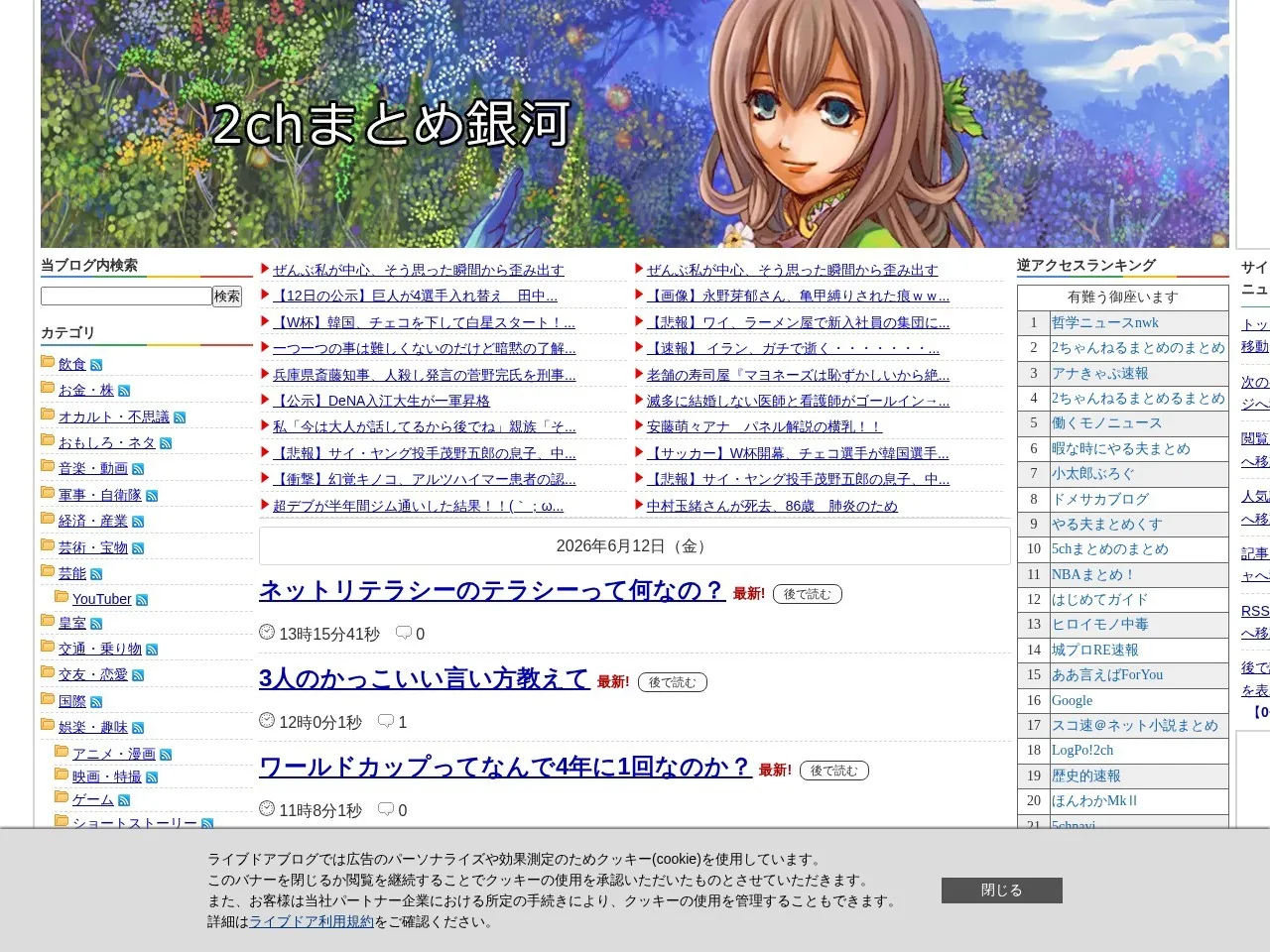The height and width of the screenshot is (952, 1270).
Task: Open 【公示】DeNA入江大生が一軍昇格 headline
Action: pyautogui.click(x=381, y=401)
